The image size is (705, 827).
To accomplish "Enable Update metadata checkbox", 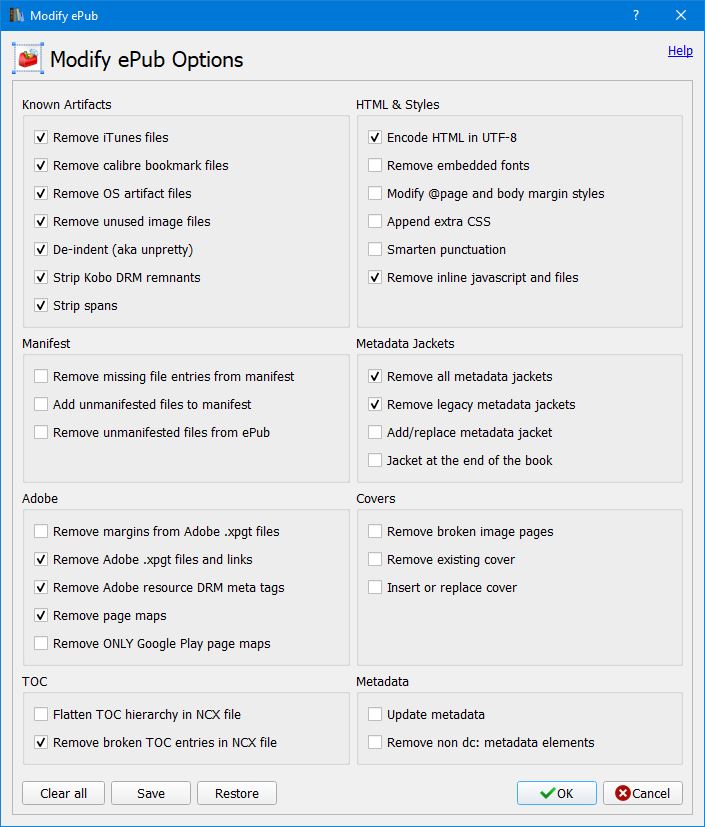I will pyautogui.click(x=375, y=715).
